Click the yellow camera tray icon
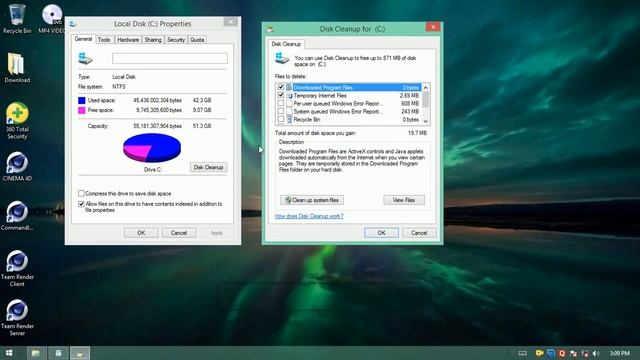This screenshot has width=640, height=360. 539,353
